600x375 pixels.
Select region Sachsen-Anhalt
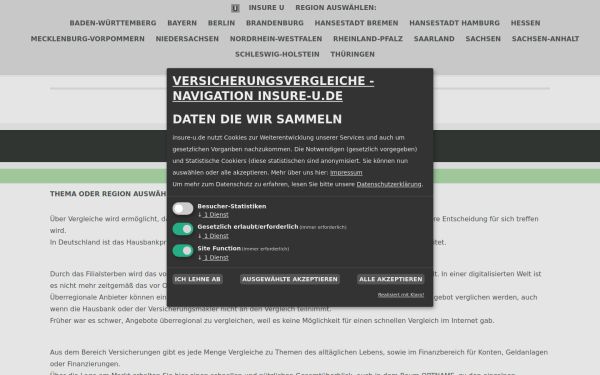point(545,39)
